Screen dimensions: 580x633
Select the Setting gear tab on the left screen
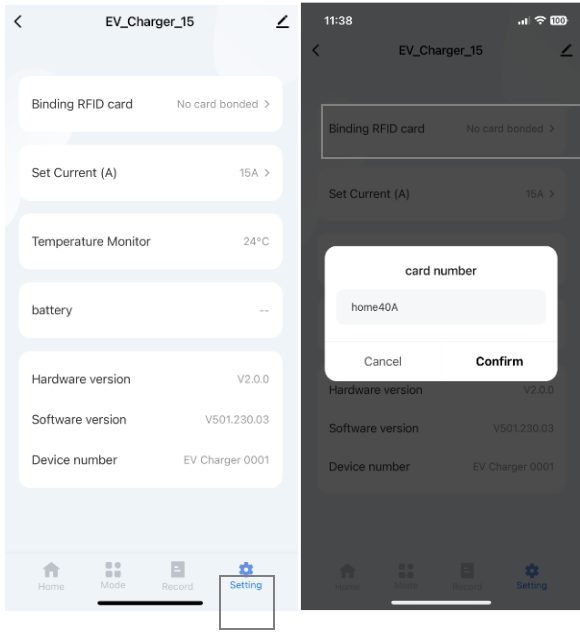(246, 576)
